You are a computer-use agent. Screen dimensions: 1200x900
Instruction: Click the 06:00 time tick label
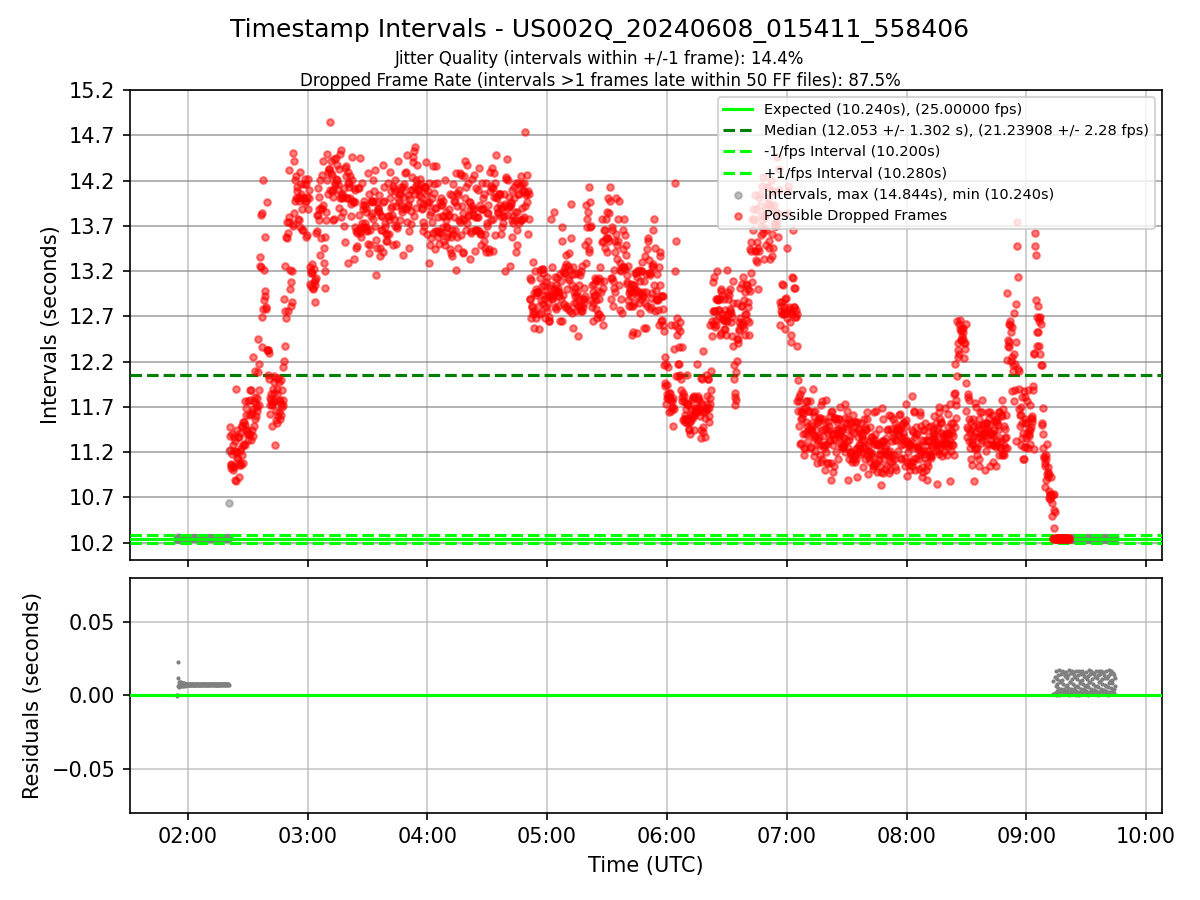667,833
